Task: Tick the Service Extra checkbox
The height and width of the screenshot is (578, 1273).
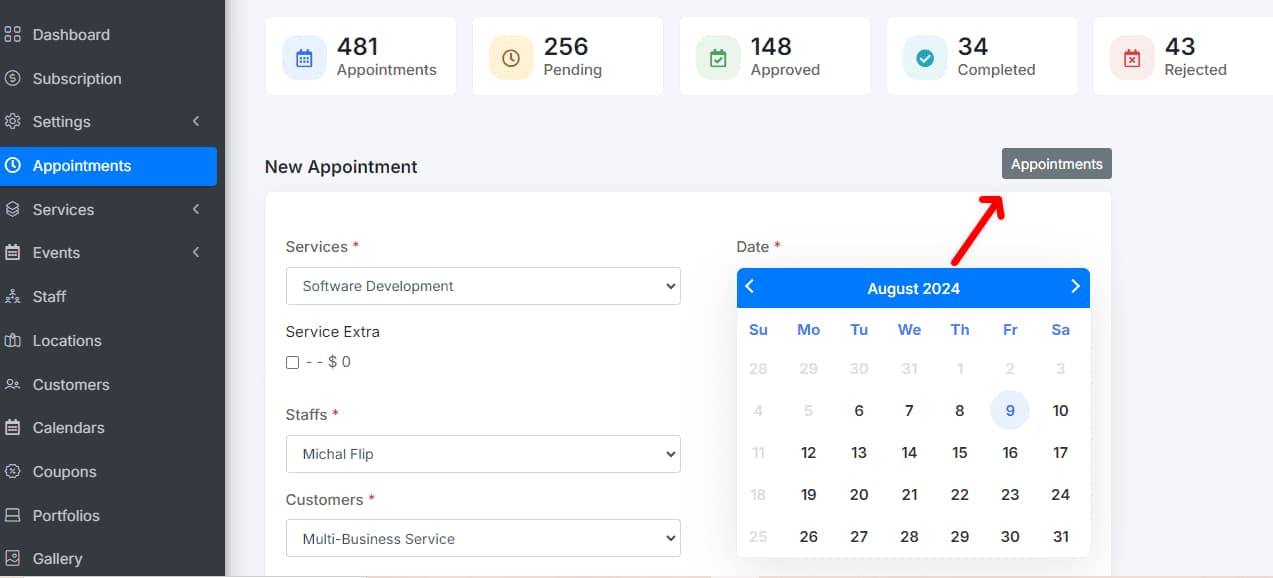Action: tap(292, 362)
